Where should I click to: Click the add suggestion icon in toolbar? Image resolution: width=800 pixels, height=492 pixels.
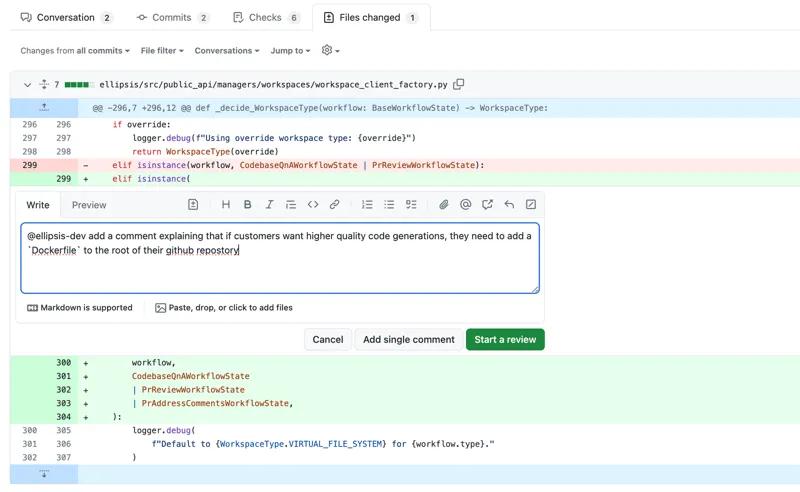[193, 205]
